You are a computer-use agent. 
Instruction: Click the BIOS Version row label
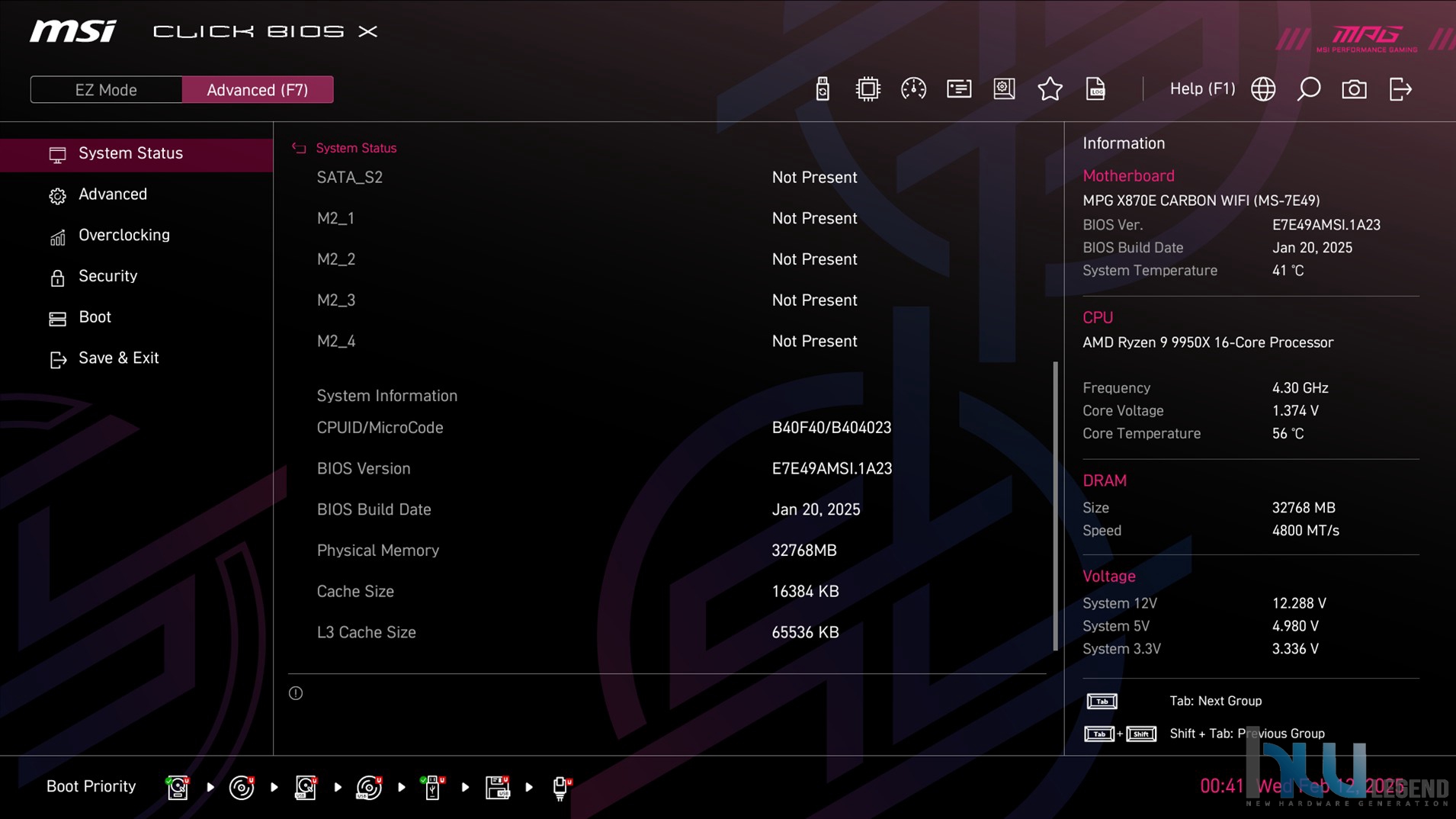pos(364,468)
